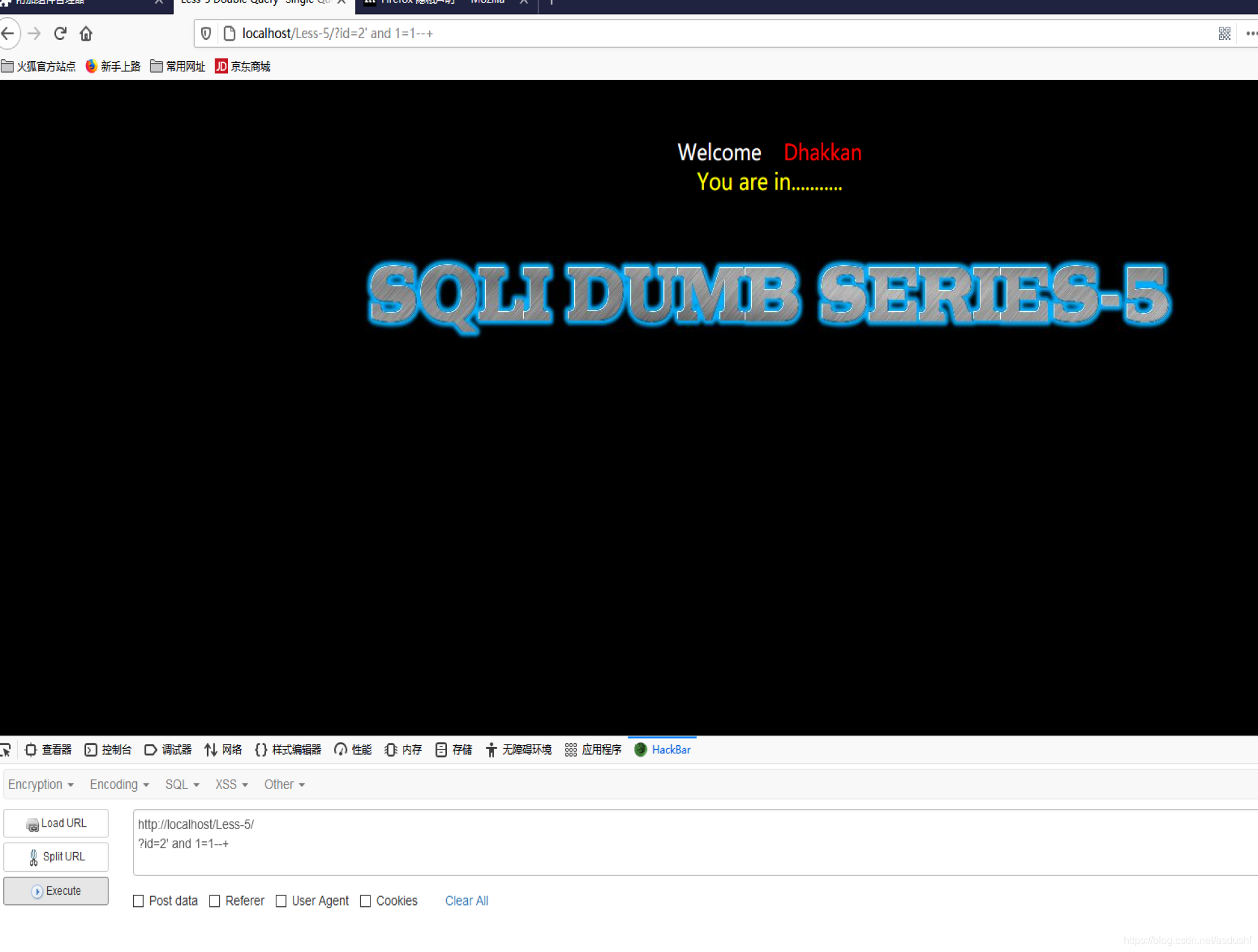Go back using the back arrow
1258x952 pixels.
pos(8,34)
